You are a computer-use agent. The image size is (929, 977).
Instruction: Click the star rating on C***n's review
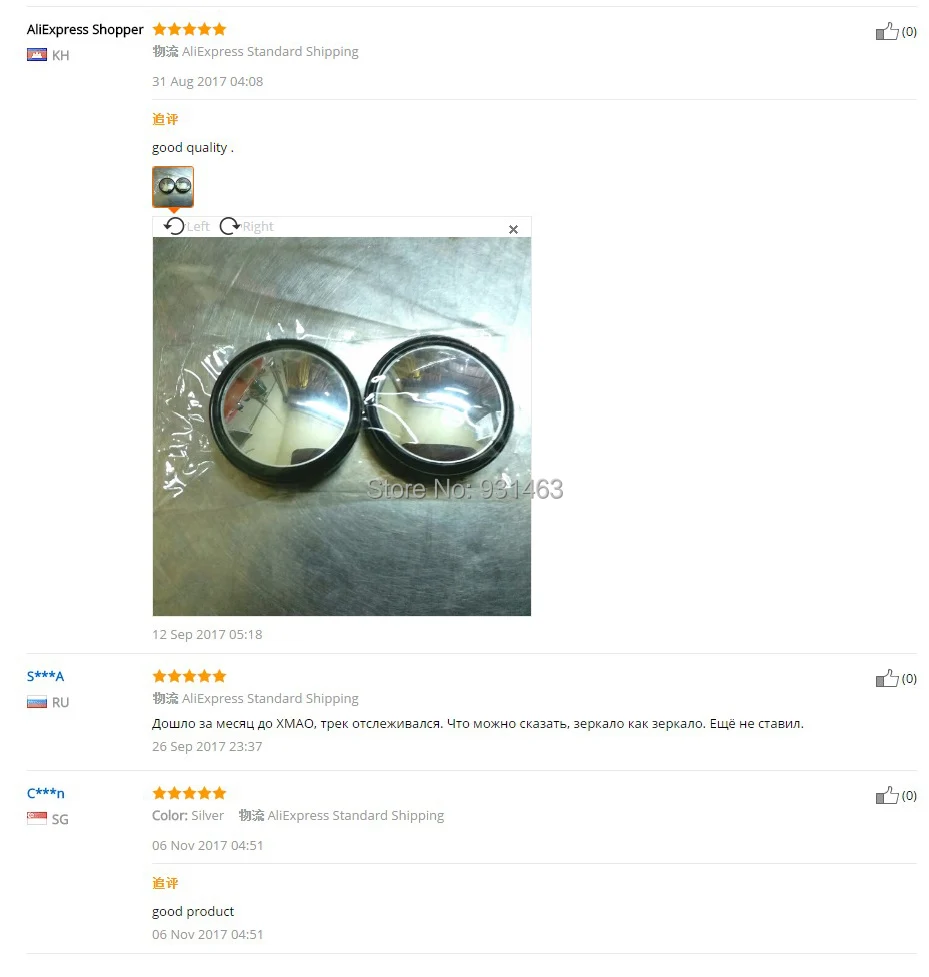(x=189, y=793)
